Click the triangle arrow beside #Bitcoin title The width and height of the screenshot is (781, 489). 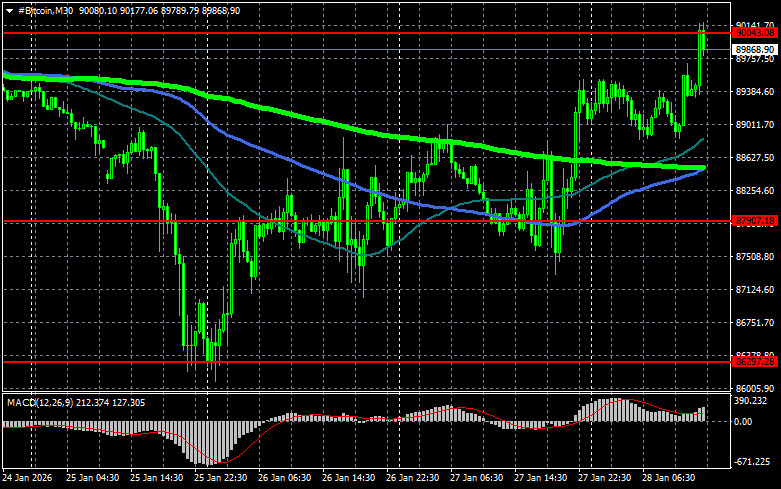click(x=10, y=10)
